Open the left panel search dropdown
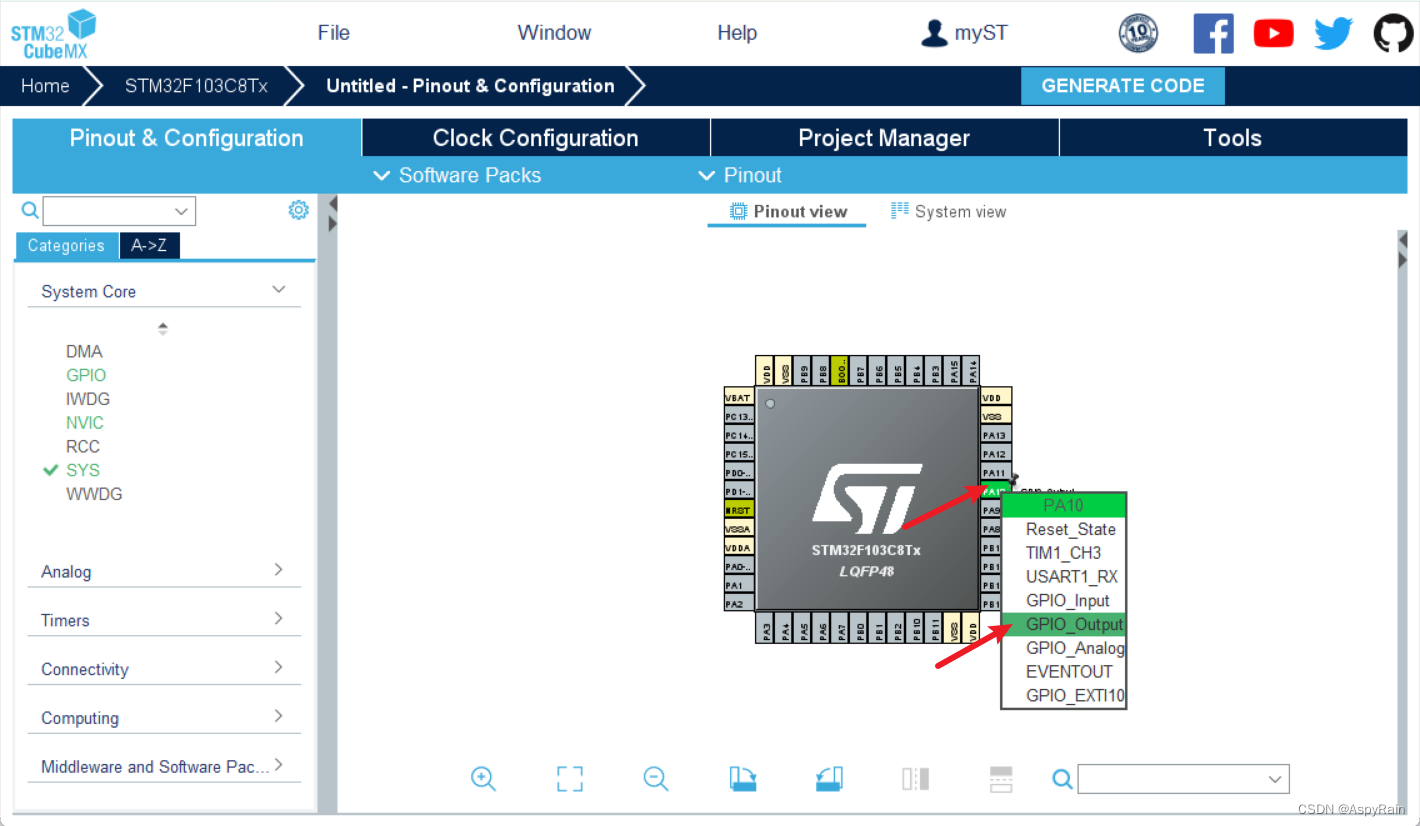 coord(181,211)
